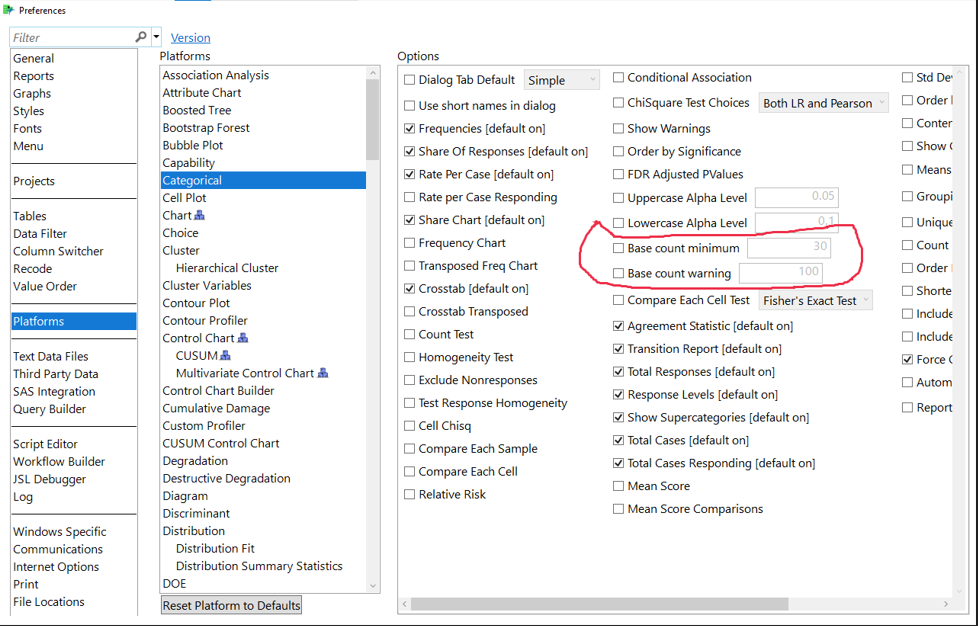Click the blue icon next to CUSUM
Image resolution: width=978 pixels, height=626 pixels.
[x=225, y=356]
